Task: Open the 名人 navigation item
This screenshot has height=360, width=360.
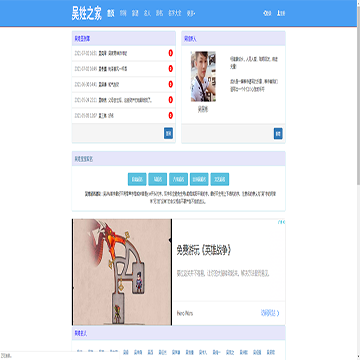Action: (x=147, y=14)
